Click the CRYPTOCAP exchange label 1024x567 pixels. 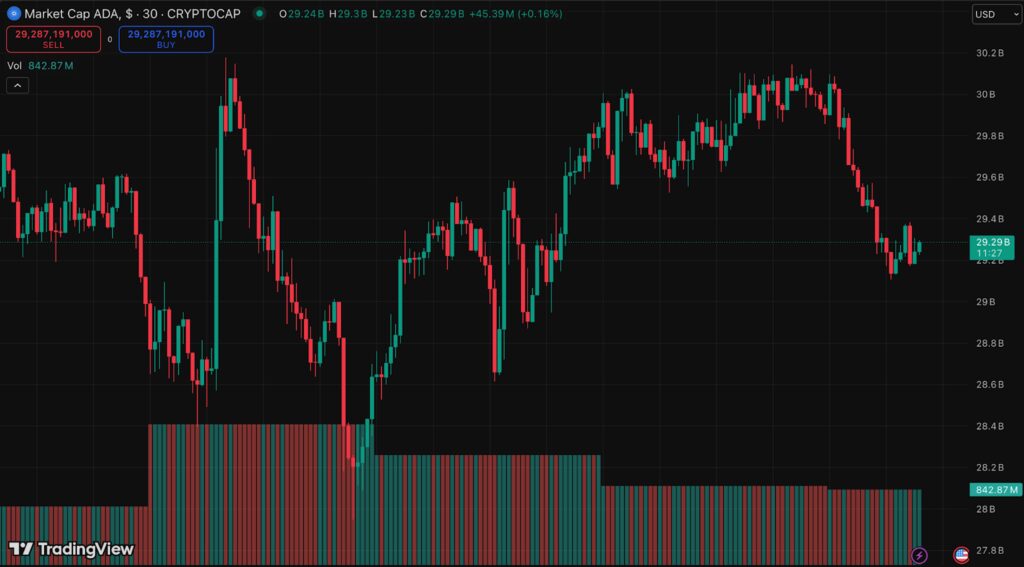pyautogui.click(x=202, y=14)
